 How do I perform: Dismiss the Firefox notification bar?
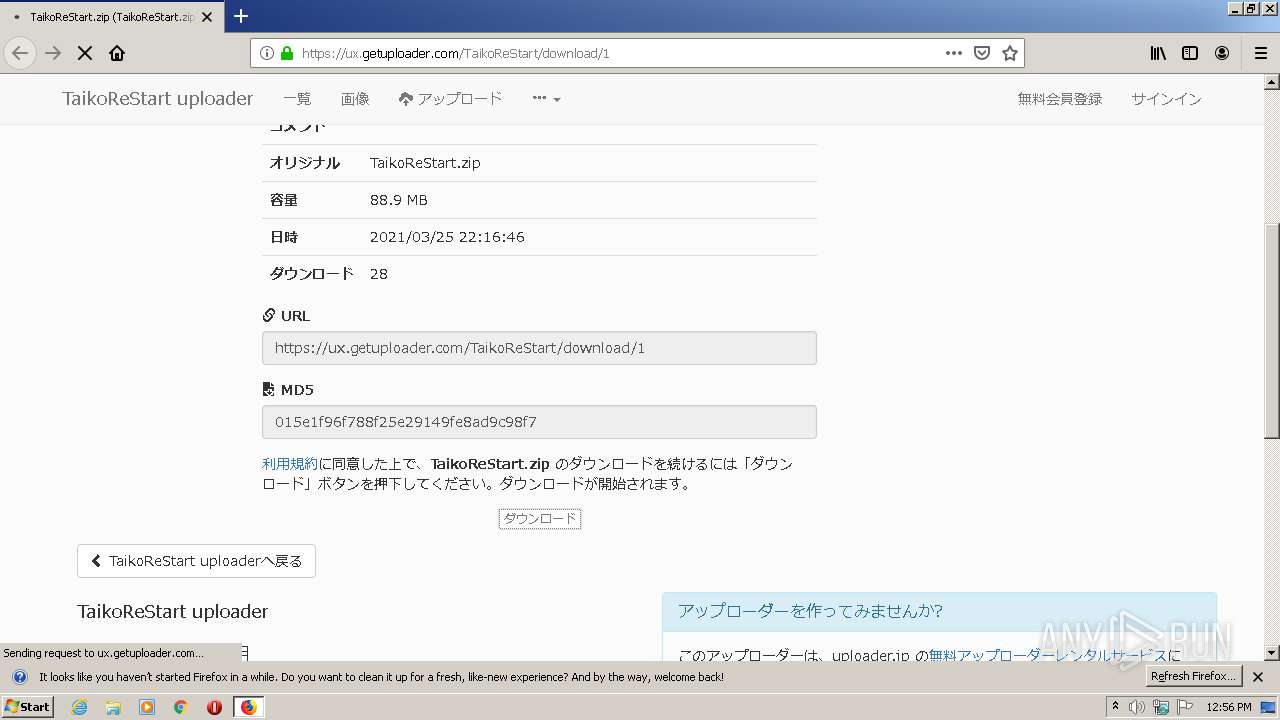[1258, 677]
